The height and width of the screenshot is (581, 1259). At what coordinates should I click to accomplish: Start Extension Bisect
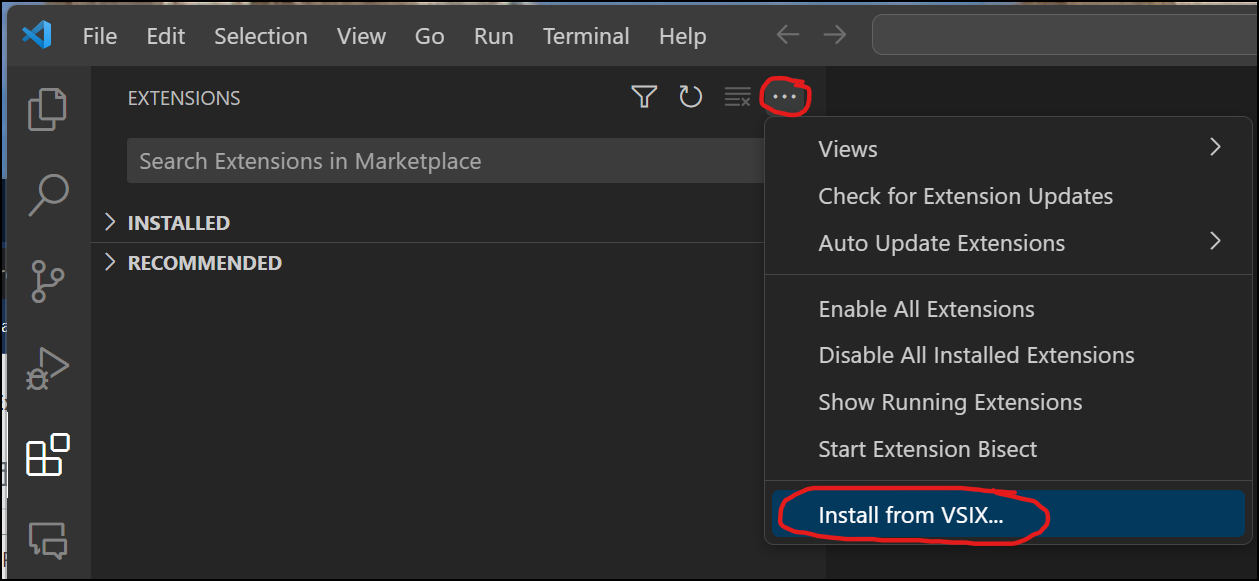(928, 448)
